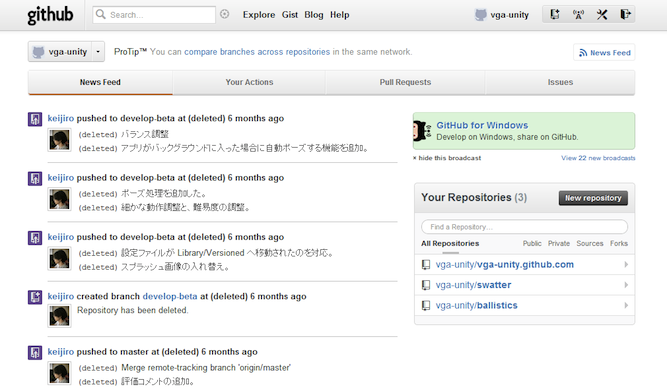The width and height of the screenshot is (667, 391).
Task: Click the vga-unity avatar in header
Action: (x=480, y=15)
